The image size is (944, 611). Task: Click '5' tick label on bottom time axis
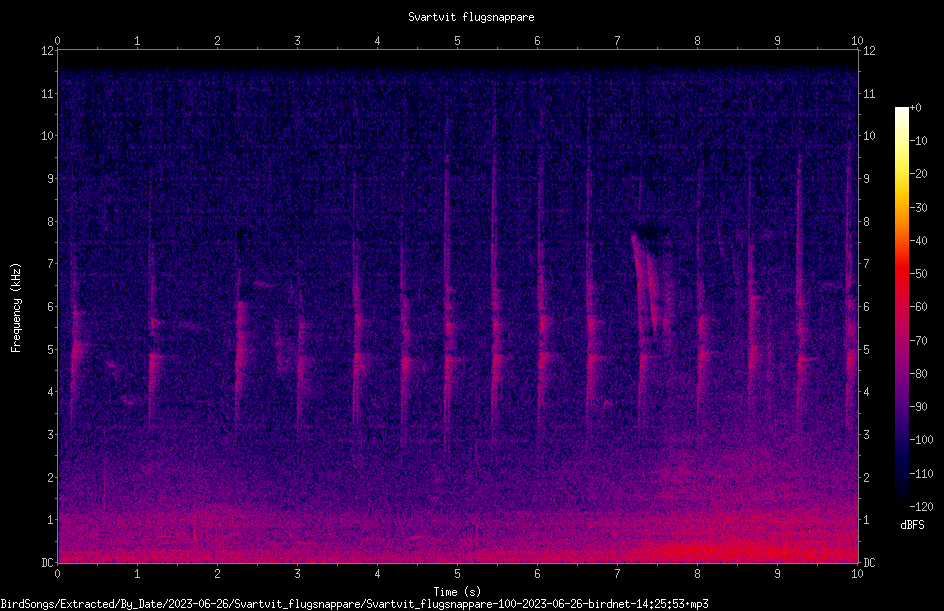458,574
